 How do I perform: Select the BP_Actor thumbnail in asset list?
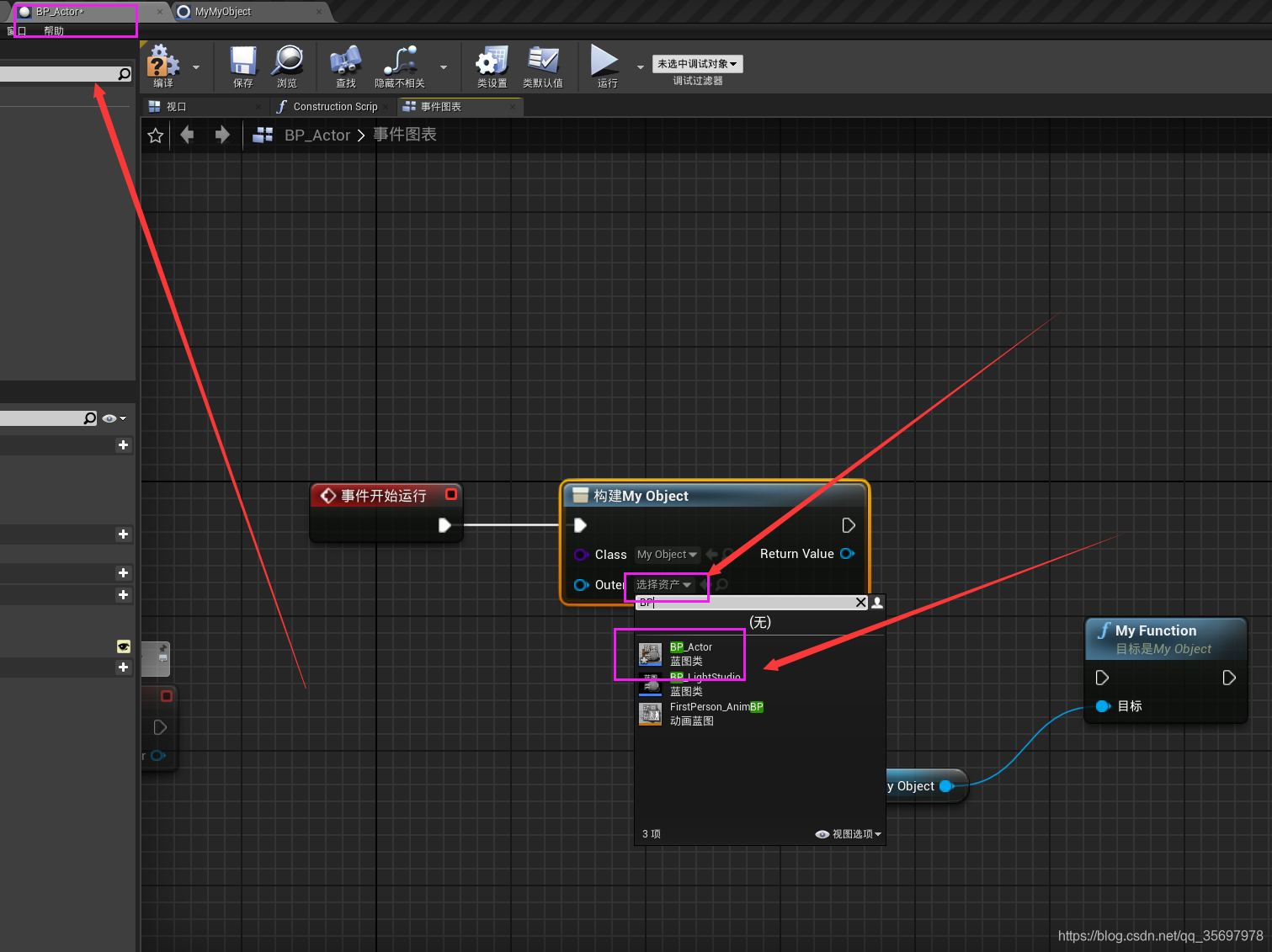point(651,654)
